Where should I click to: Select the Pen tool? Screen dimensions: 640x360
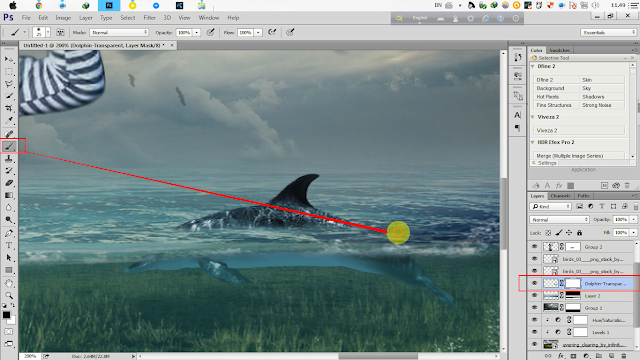[9, 233]
